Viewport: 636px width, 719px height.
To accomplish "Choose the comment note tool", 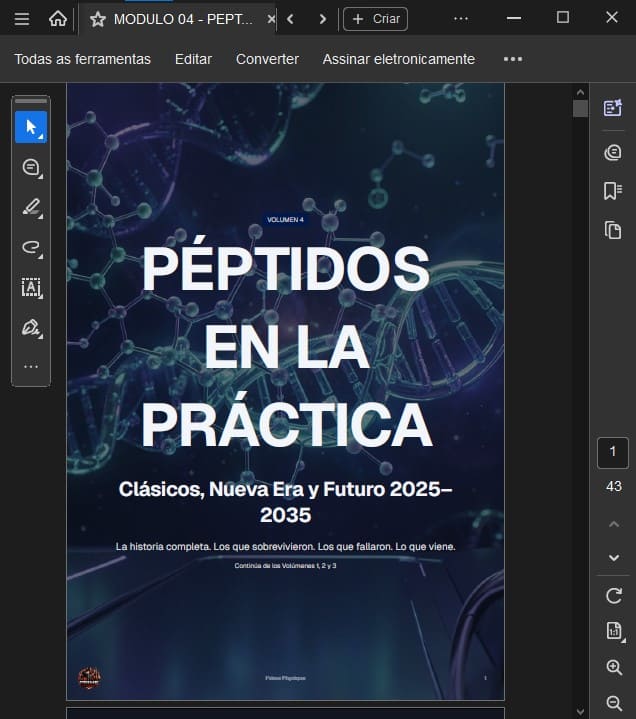I will 31,167.
